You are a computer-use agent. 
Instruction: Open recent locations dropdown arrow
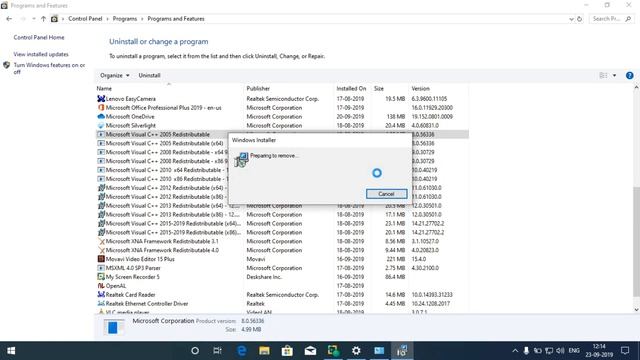coord(33,19)
